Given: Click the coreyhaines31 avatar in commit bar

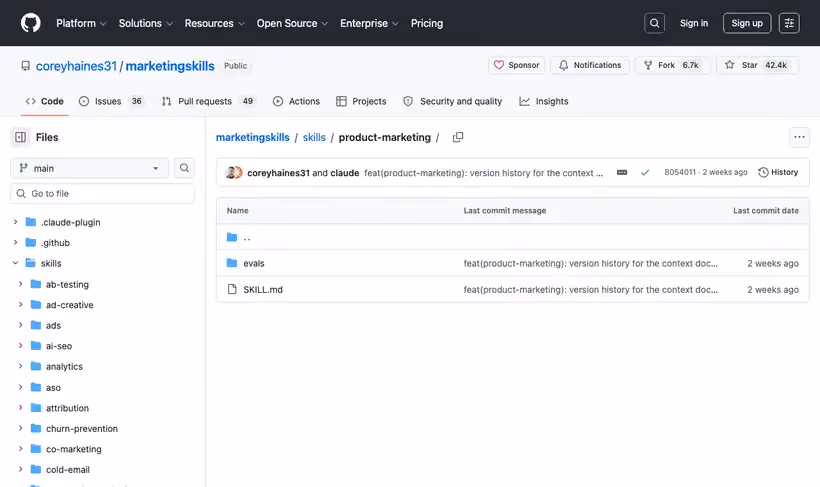Looking at the screenshot, I should pos(231,172).
